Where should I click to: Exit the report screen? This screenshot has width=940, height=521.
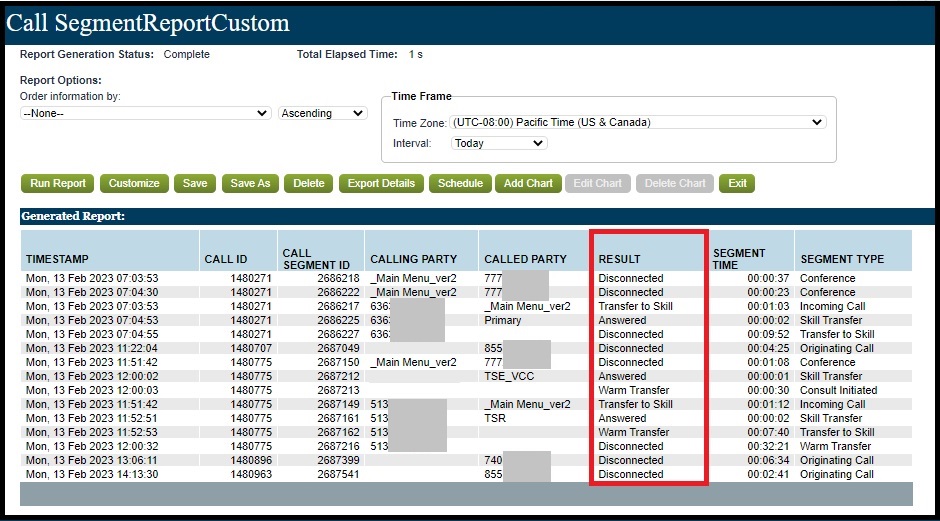click(x=737, y=183)
